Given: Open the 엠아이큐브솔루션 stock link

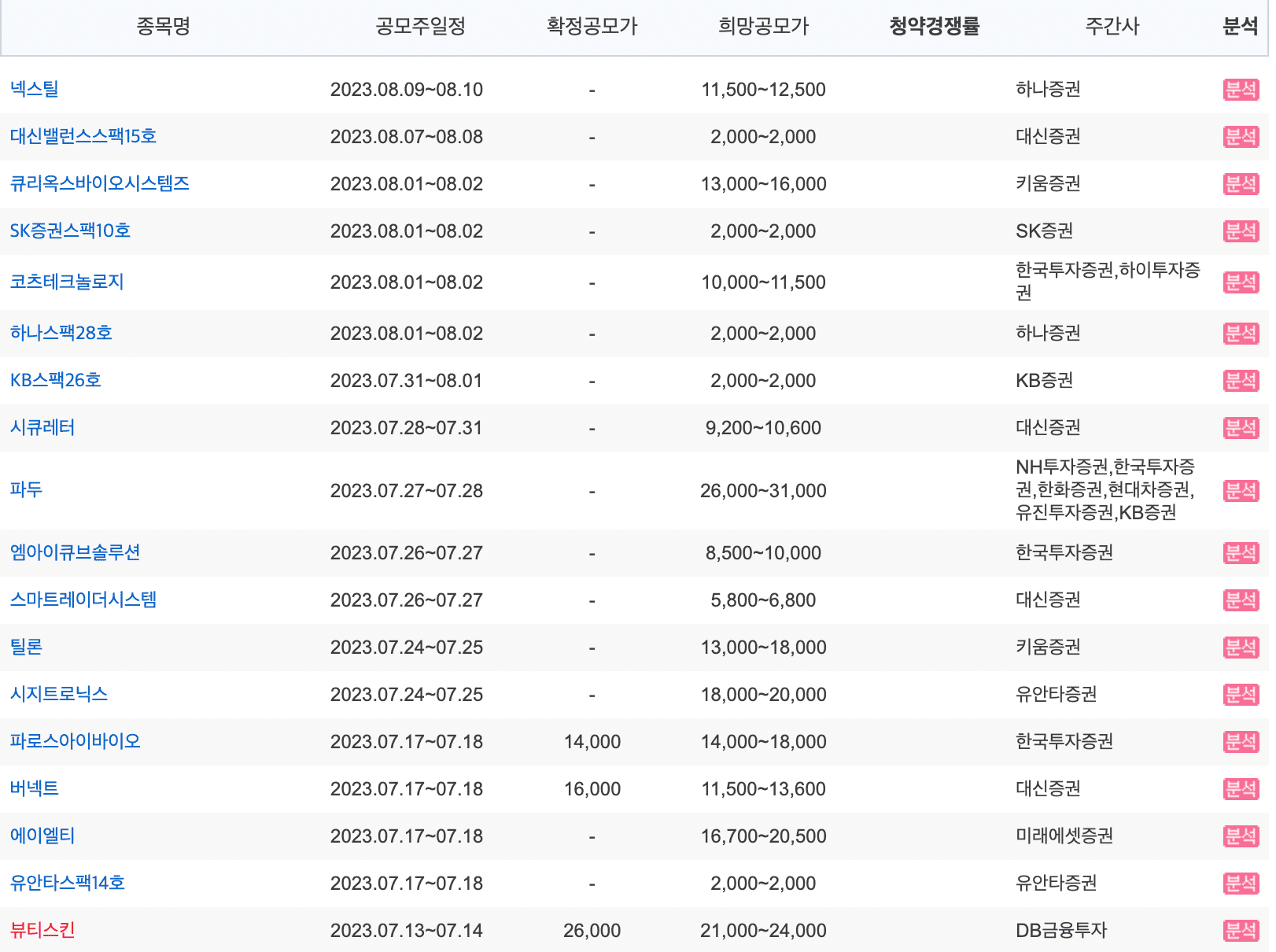Looking at the screenshot, I should tap(76, 552).
